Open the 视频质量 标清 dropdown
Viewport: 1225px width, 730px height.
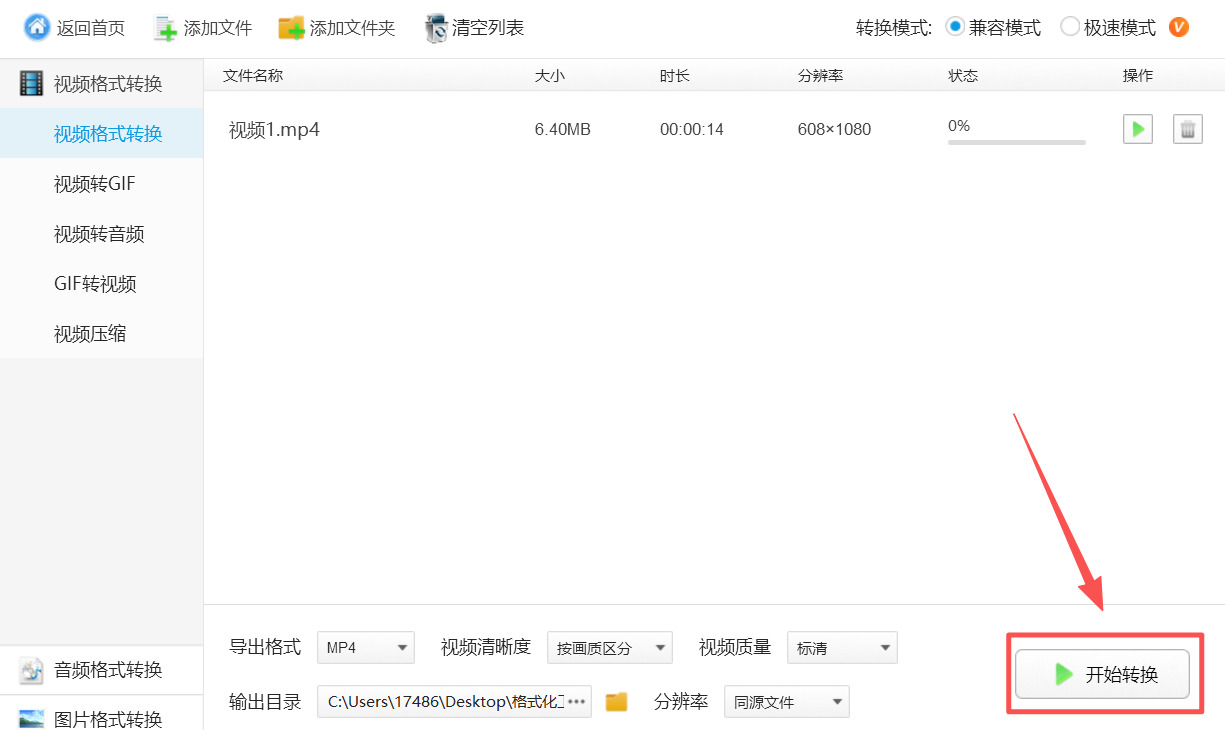coord(842,648)
